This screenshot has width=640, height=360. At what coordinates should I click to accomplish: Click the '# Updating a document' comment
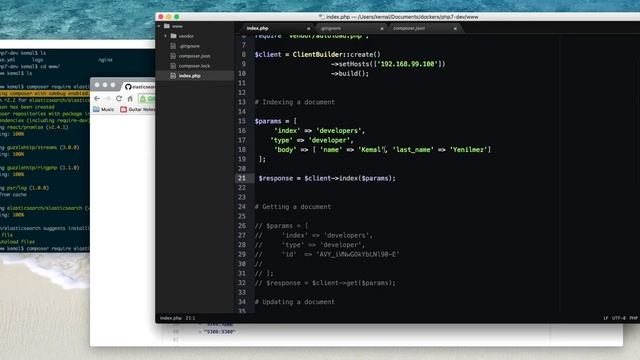tap(295, 302)
